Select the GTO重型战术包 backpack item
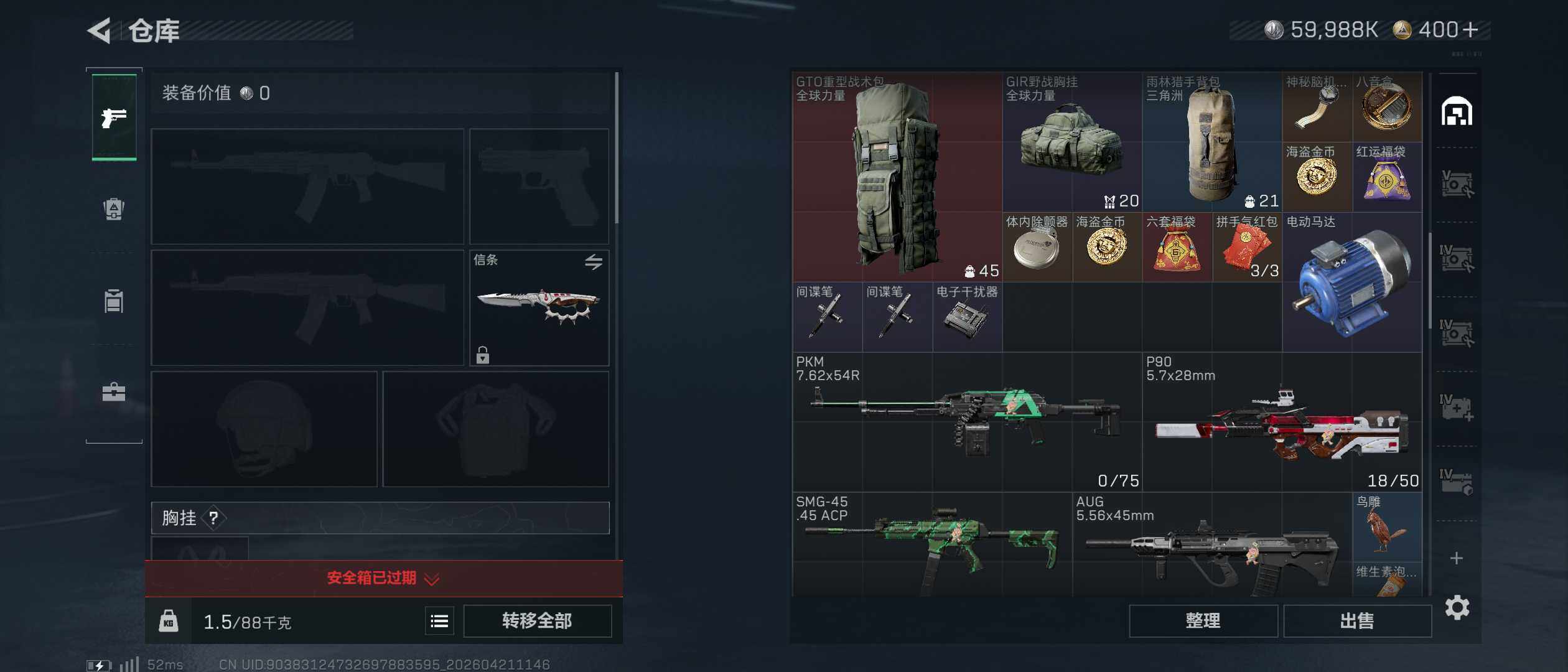The image size is (1568, 672). click(x=898, y=177)
